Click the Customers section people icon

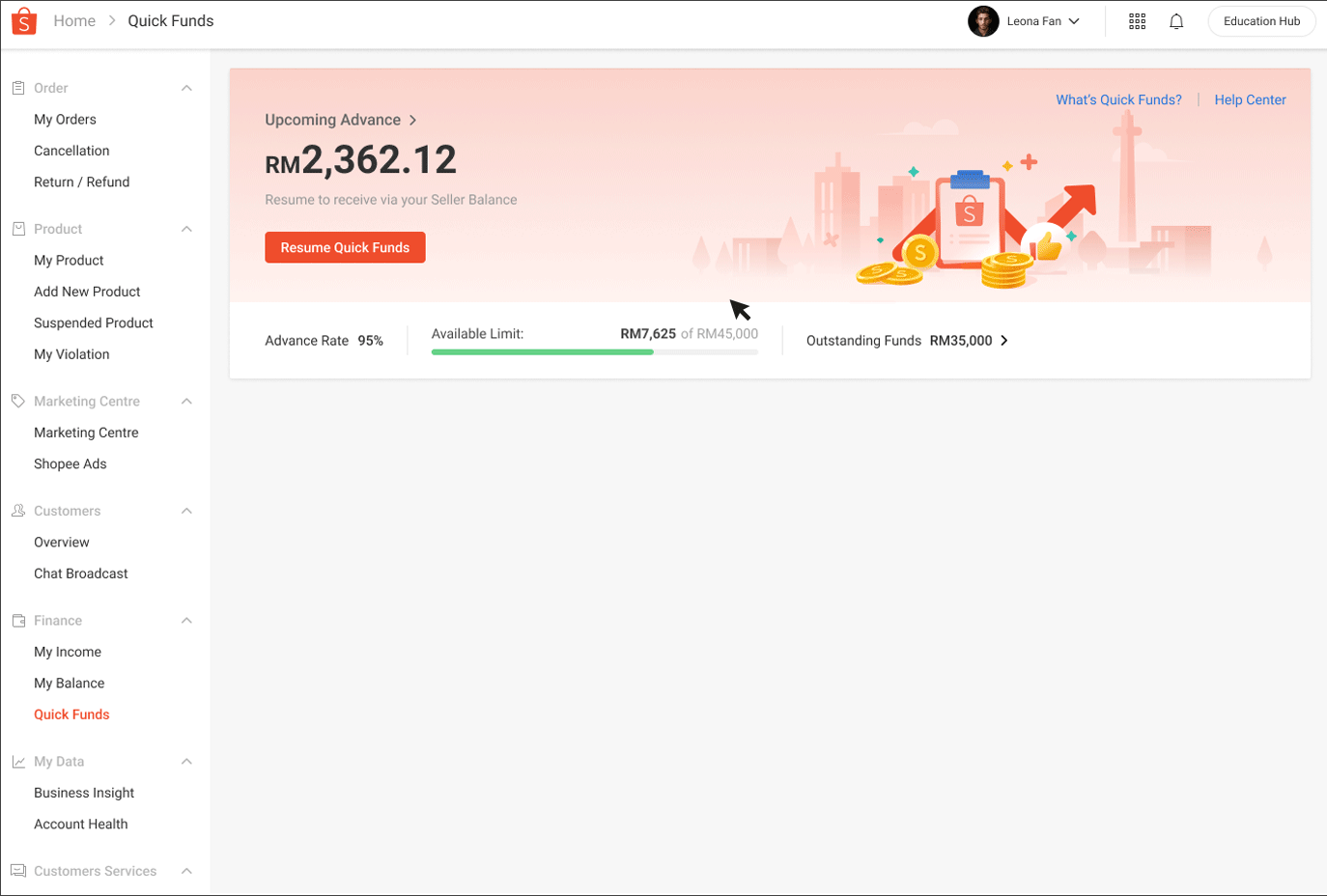(18, 511)
